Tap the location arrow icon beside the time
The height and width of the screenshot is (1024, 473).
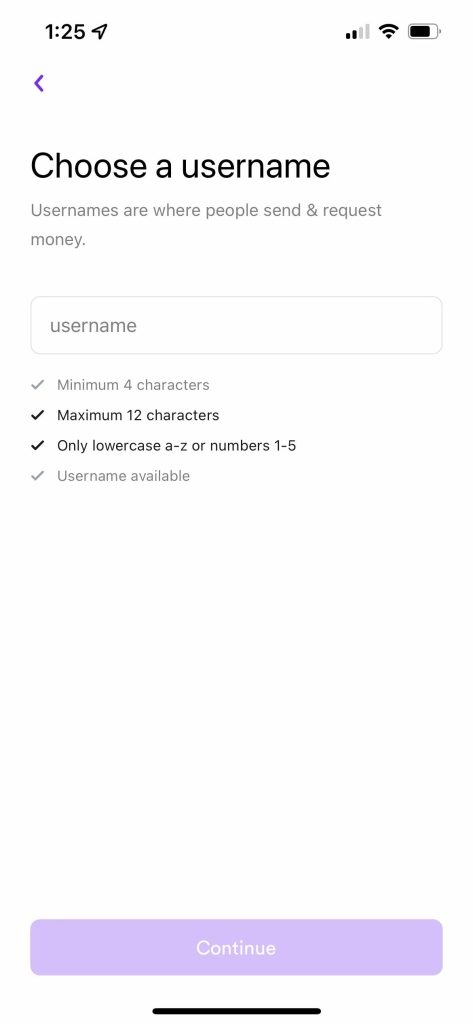coord(100,31)
